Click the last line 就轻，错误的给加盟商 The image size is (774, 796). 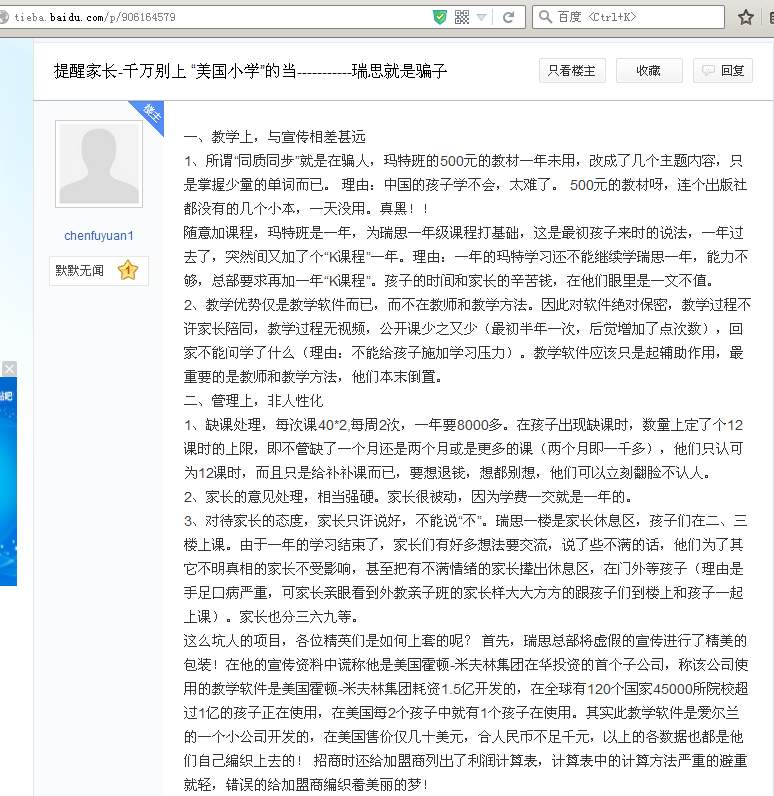pyautogui.click(x=306, y=784)
